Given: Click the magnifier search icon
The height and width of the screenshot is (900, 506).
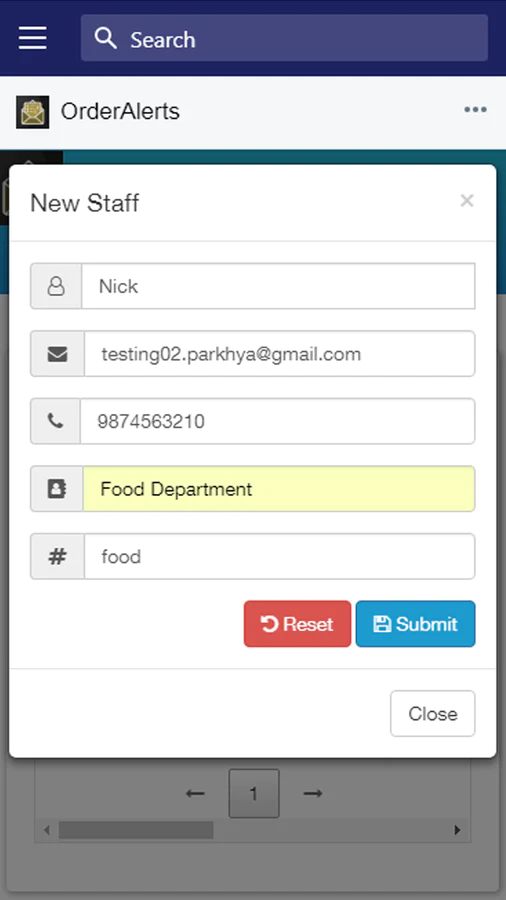Looking at the screenshot, I should point(106,38).
